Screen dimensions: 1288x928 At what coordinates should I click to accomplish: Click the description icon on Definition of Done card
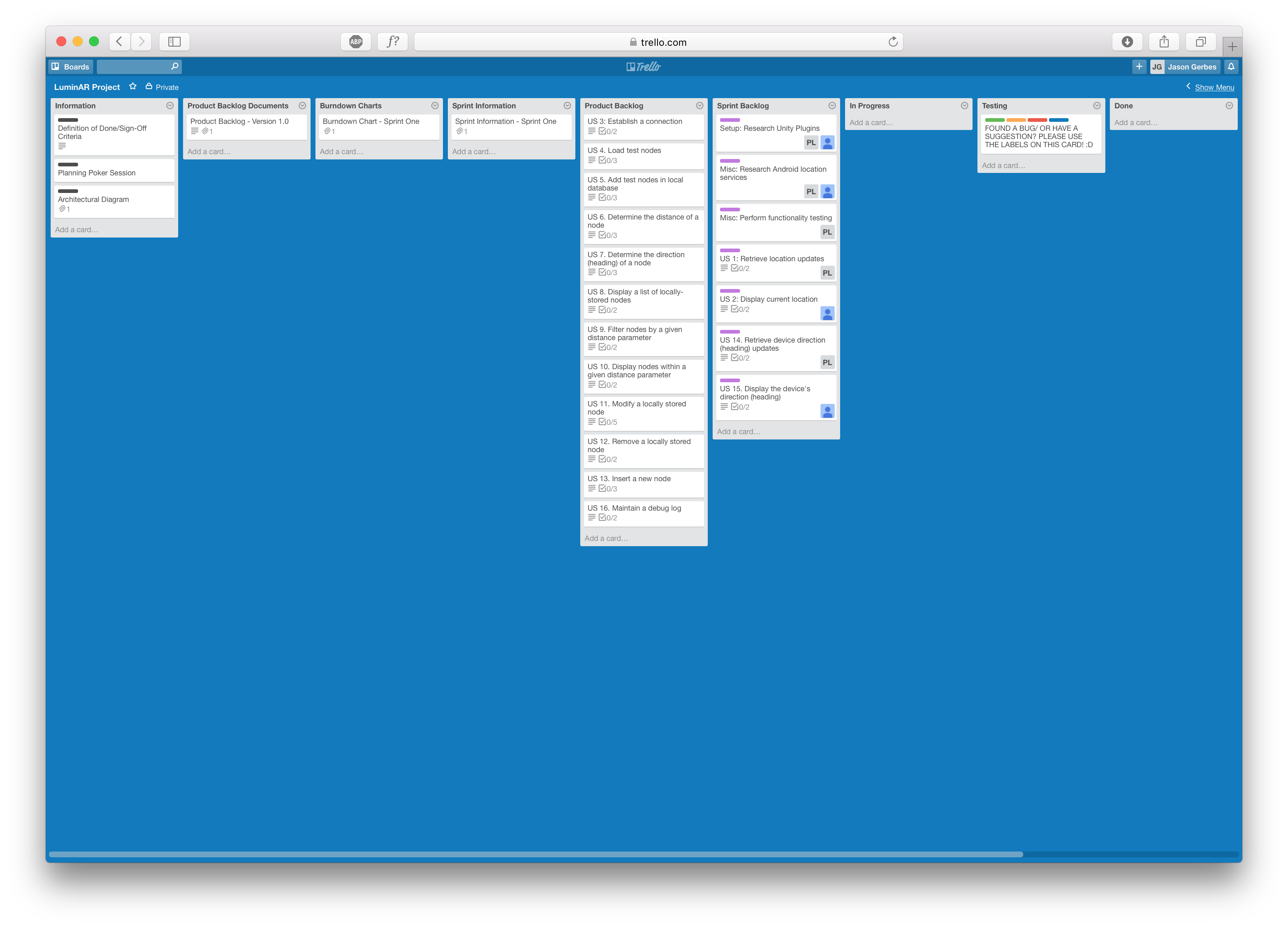pyautogui.click(x=62, y=146)
